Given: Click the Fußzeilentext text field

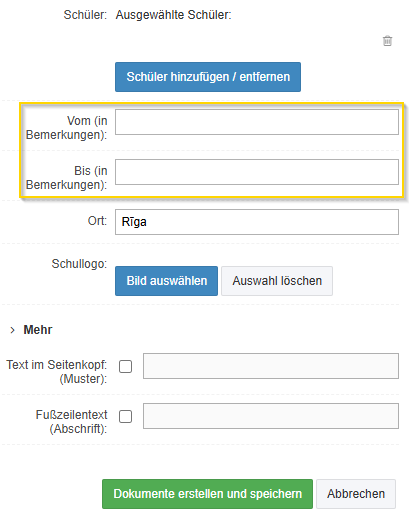Looking at the screenshot, I should tap(271, 416).
